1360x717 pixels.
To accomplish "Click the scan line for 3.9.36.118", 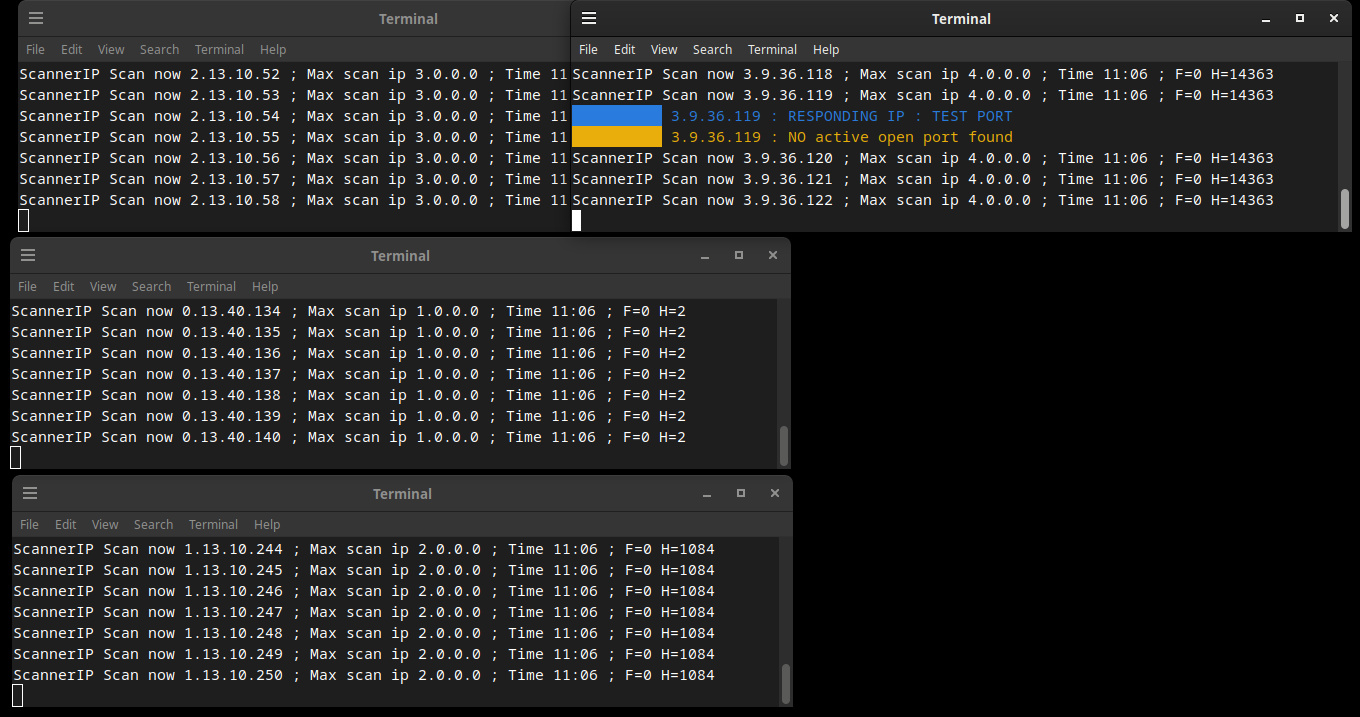I will [x=923, y=74].
